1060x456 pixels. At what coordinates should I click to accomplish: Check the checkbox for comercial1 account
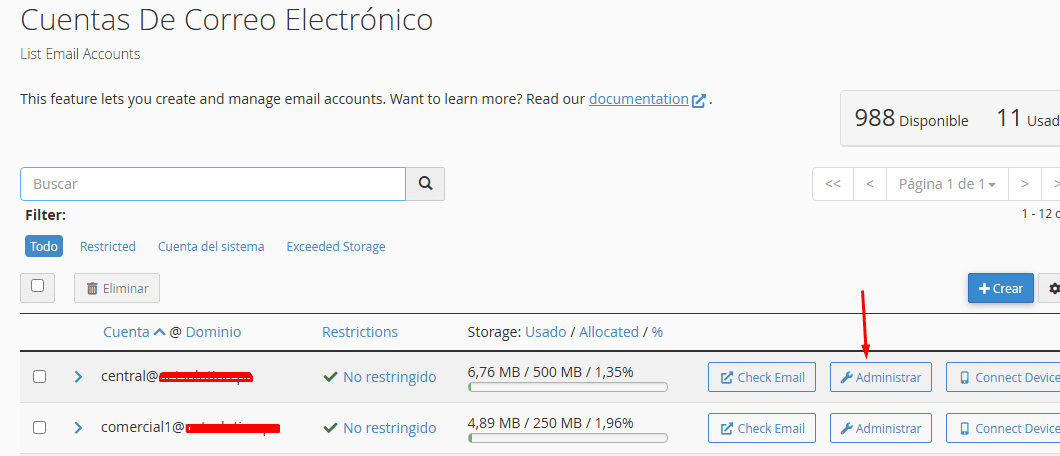40,428
